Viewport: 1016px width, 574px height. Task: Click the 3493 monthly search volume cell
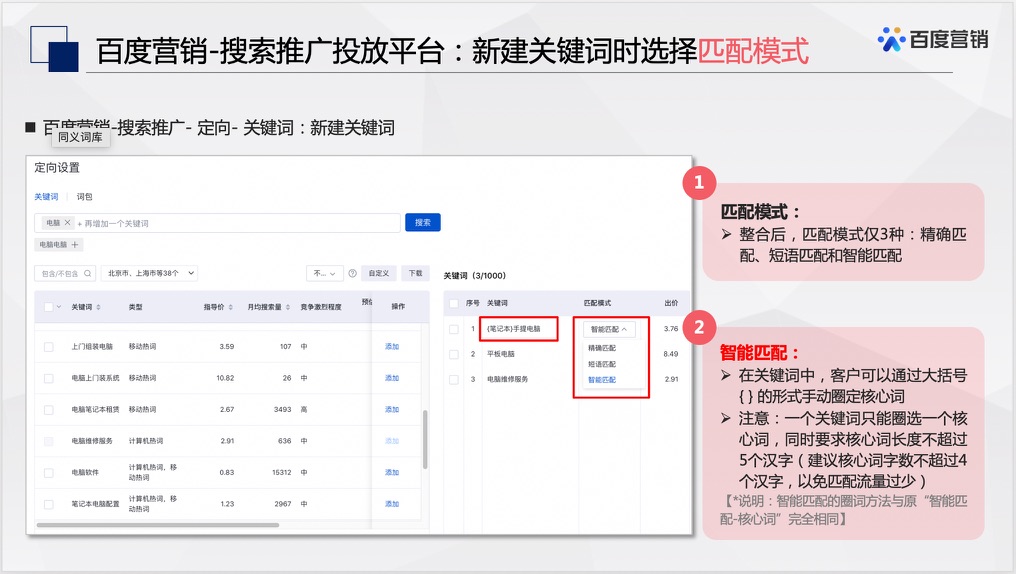[x=283, y=409]
